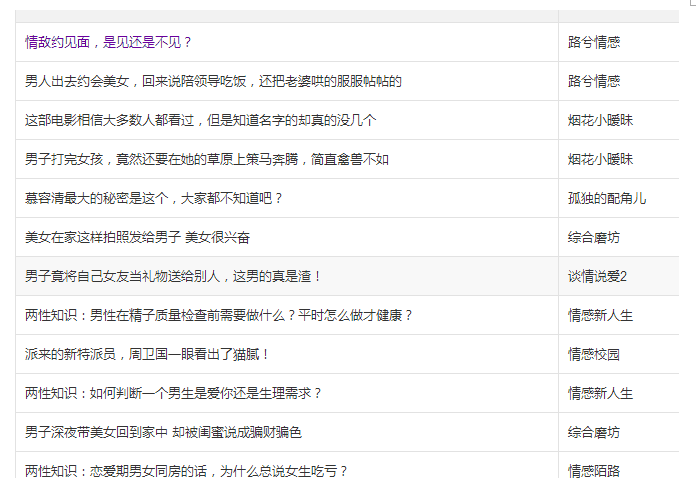Click source 情感校园
This screenshot has width=696, height=478.
coord(594,355)
